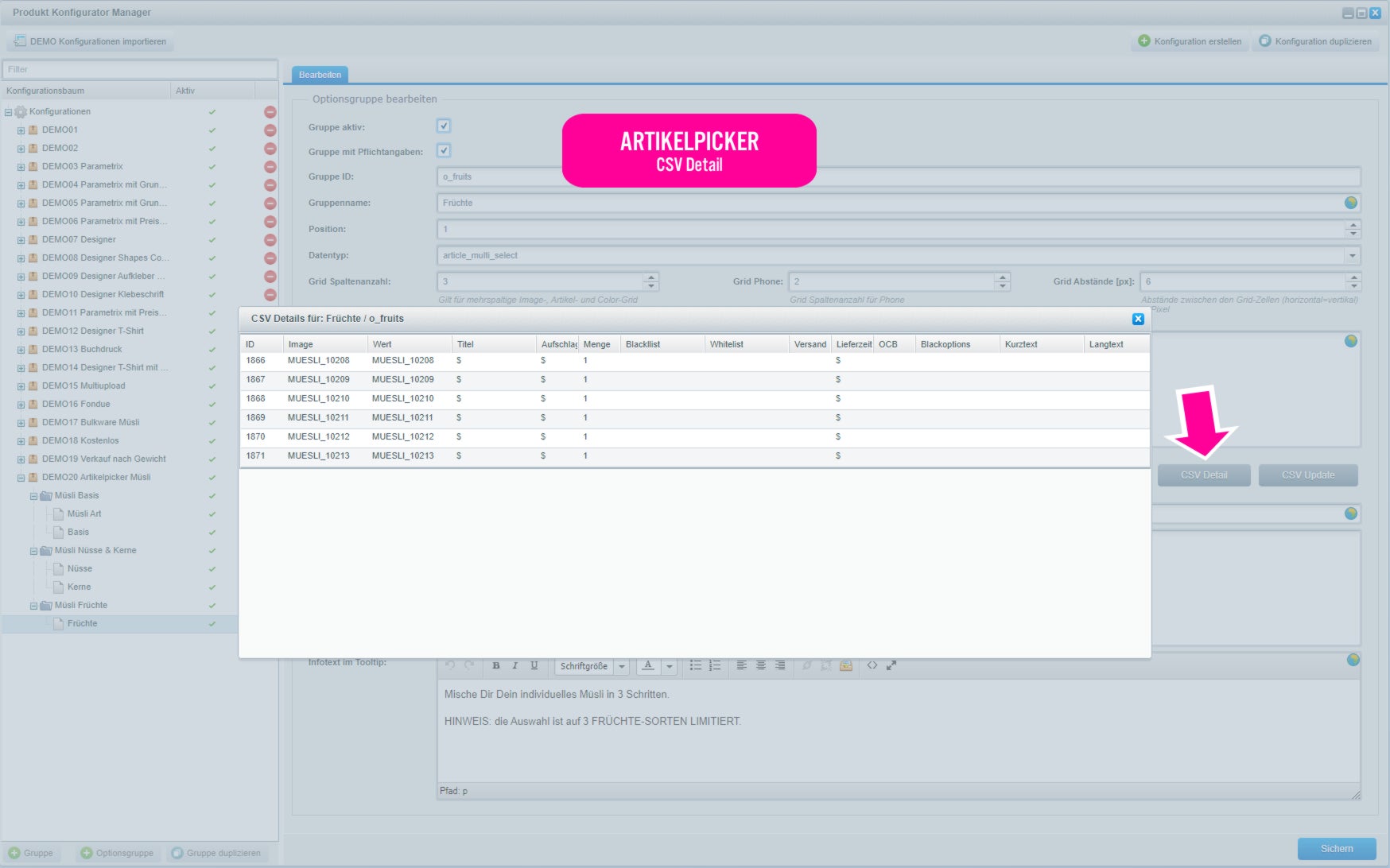Close the CSV Details dialog
The height and width of the screenshot is (868, 1390).
(x=1138, y=319)
